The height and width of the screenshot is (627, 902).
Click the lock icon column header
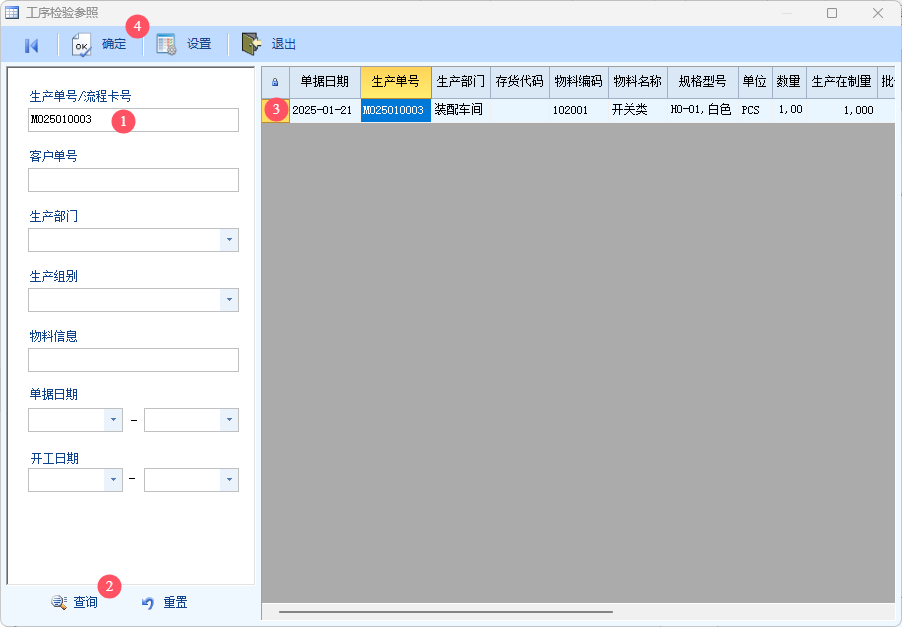pyautogui.click(x=275, y=82)
